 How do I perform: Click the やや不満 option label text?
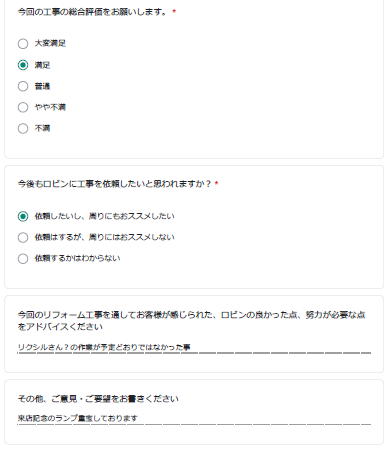50,107
